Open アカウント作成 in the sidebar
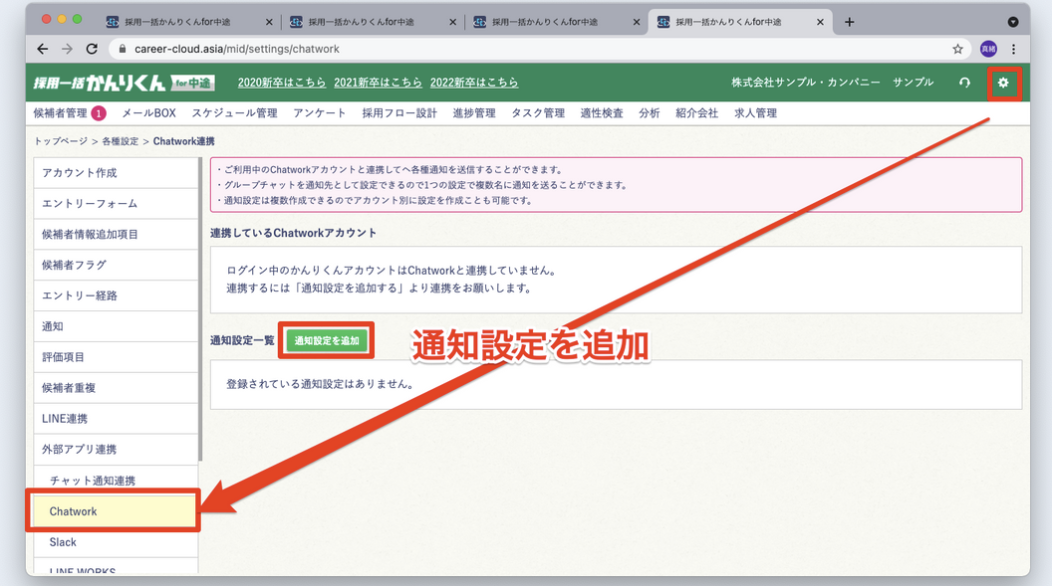The image size is (1052, 586). click(79, 173)
